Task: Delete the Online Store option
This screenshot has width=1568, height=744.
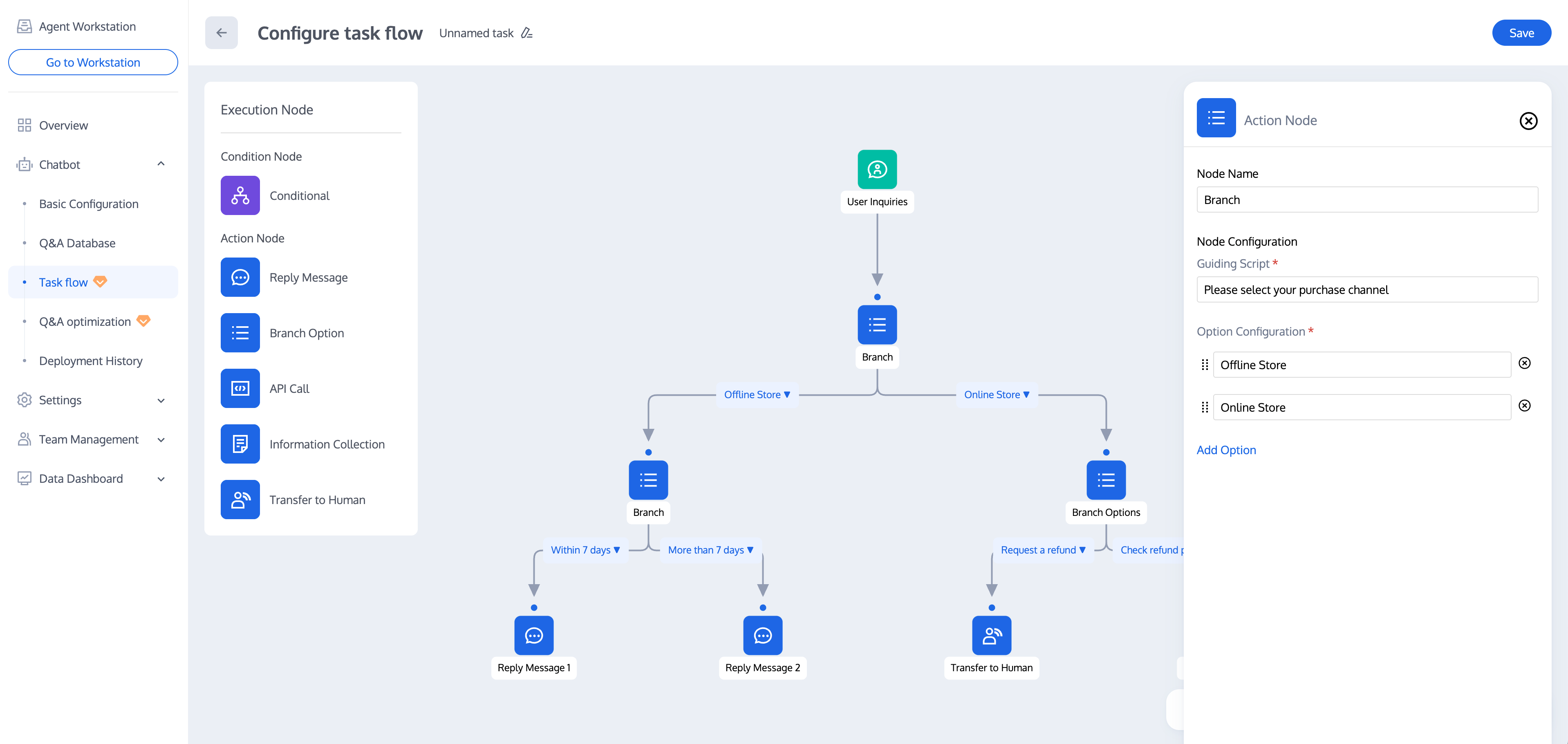Action: (x=1524, y=406)
